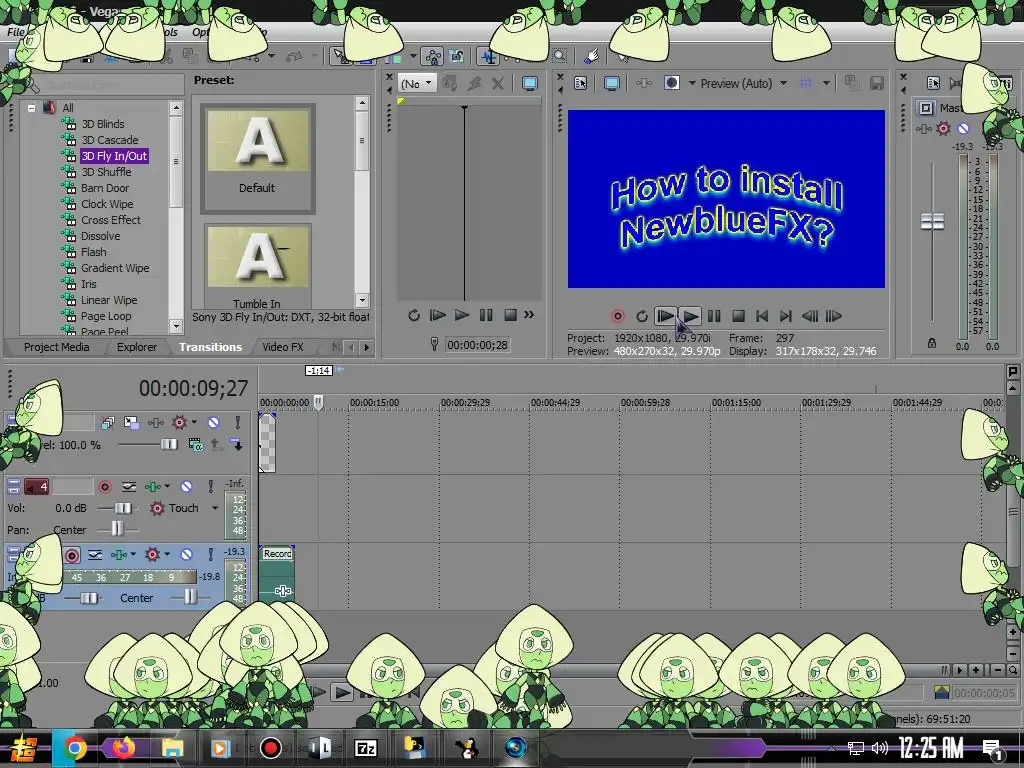This screenshot has width=1024, height=768.
Task: Switch to the Explorer tab
Action: [x=136, y=347]
